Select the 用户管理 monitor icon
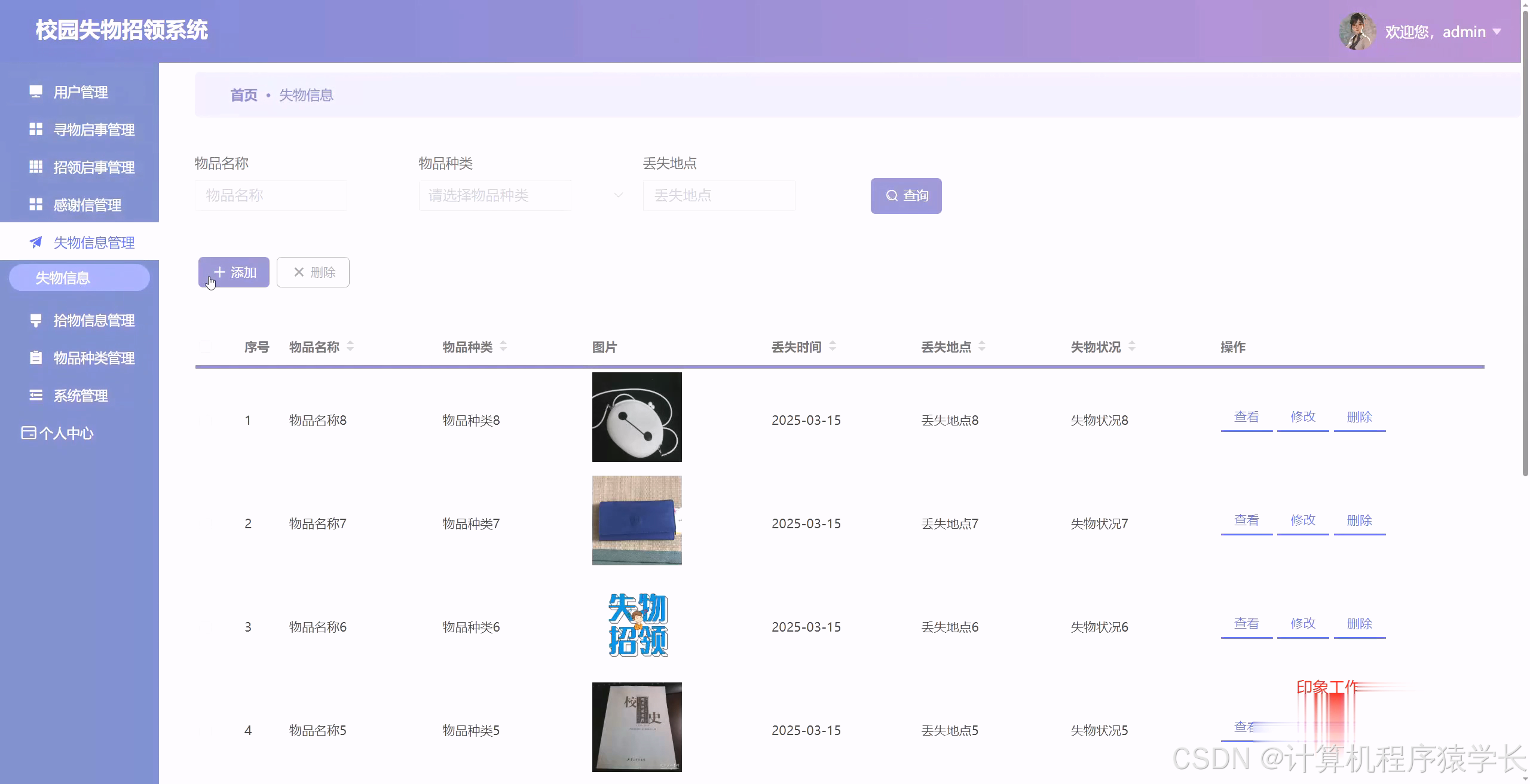 coord(35,91)
